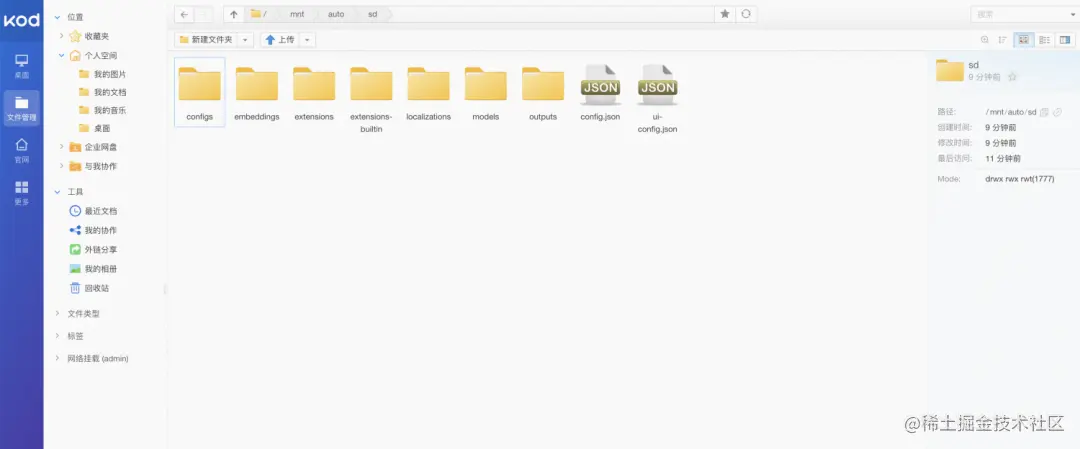This screenshot has width=1080, height=449.
Task: Switch to list view mode
Action: click(x=1044, y=40)
